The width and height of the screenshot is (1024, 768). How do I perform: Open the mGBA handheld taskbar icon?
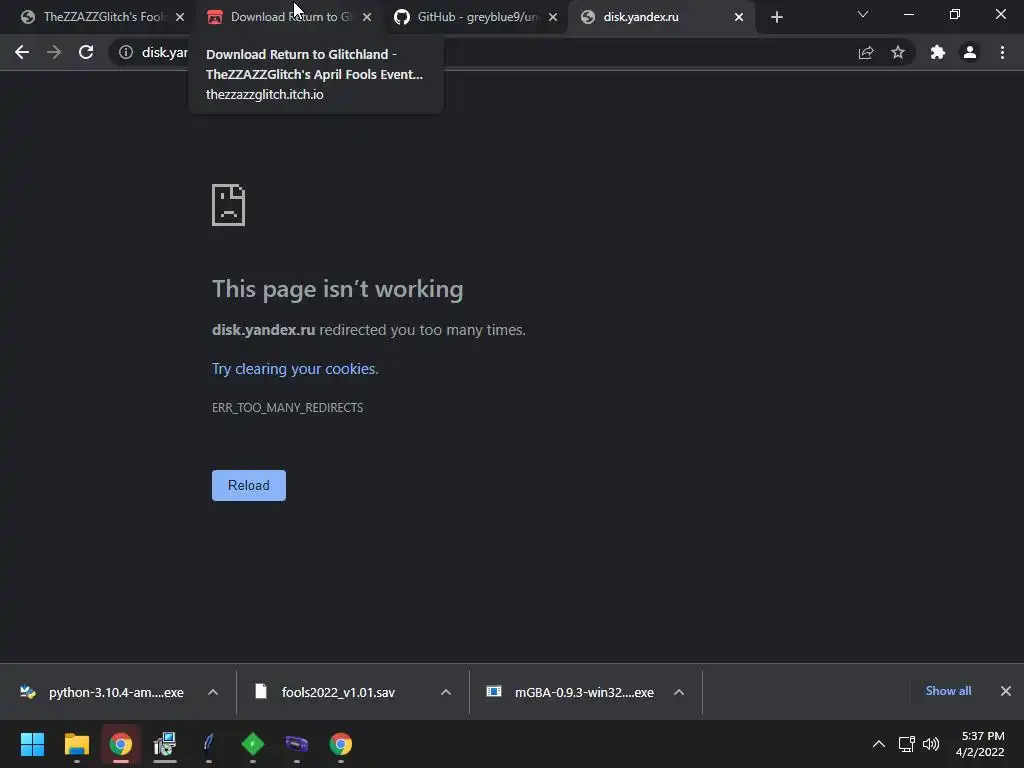(296, 744)
